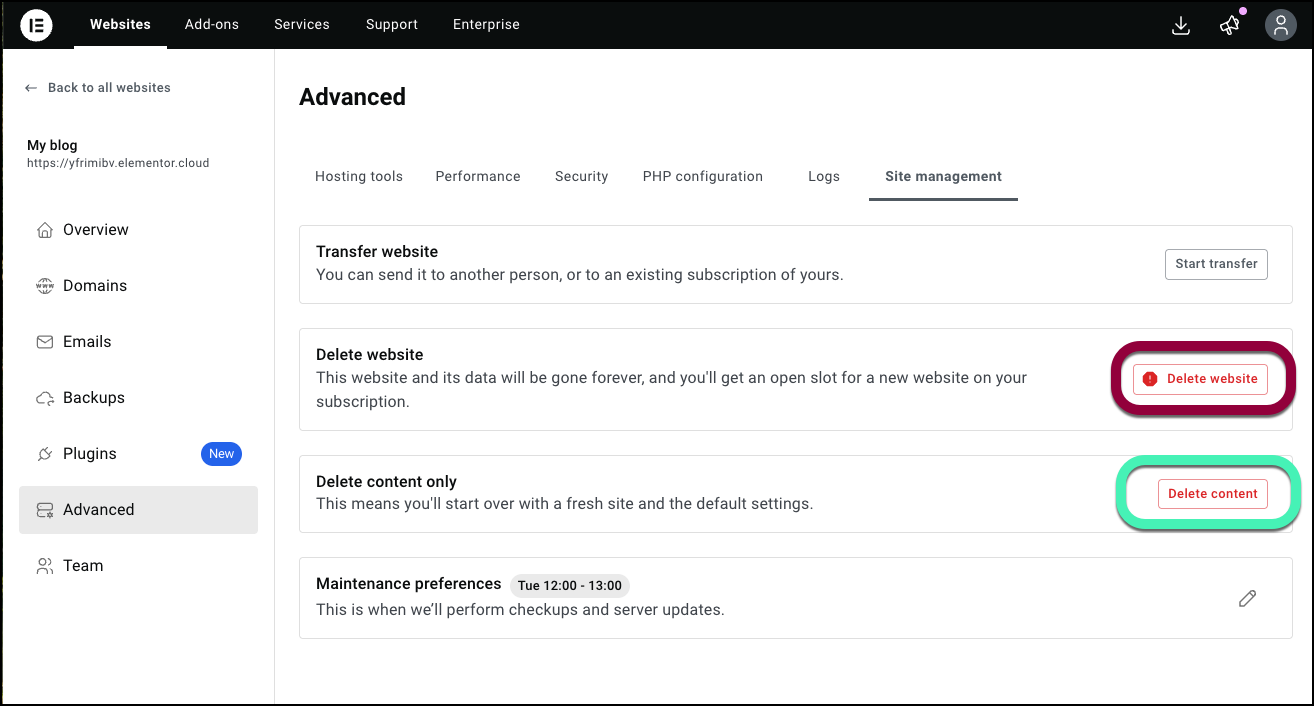Open Team section in sidebar
The image size is (1314, 706).
tap(82, 566)
